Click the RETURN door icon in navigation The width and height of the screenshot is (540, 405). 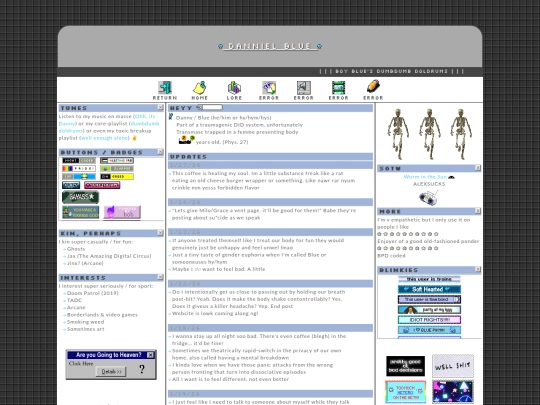coord(165,87)
